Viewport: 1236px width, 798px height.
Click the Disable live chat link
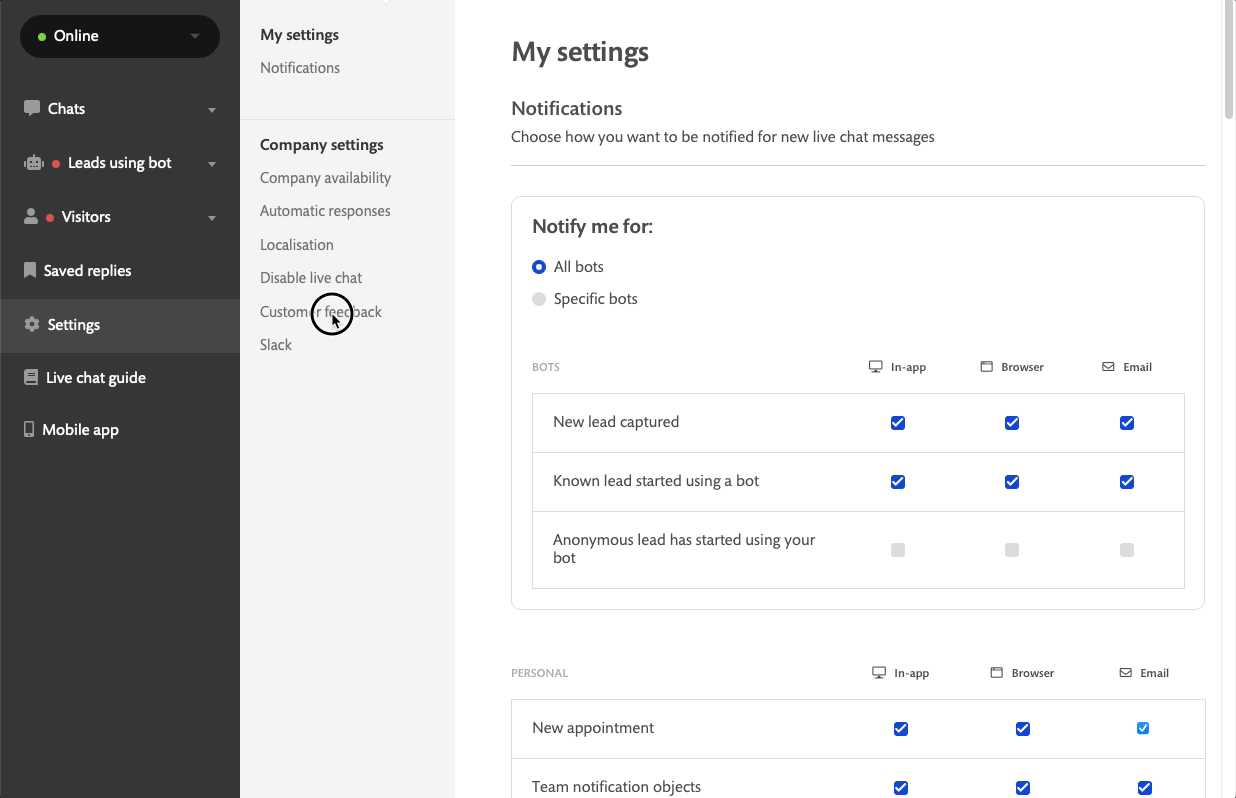pyautogui.click(x=311, y=278)
